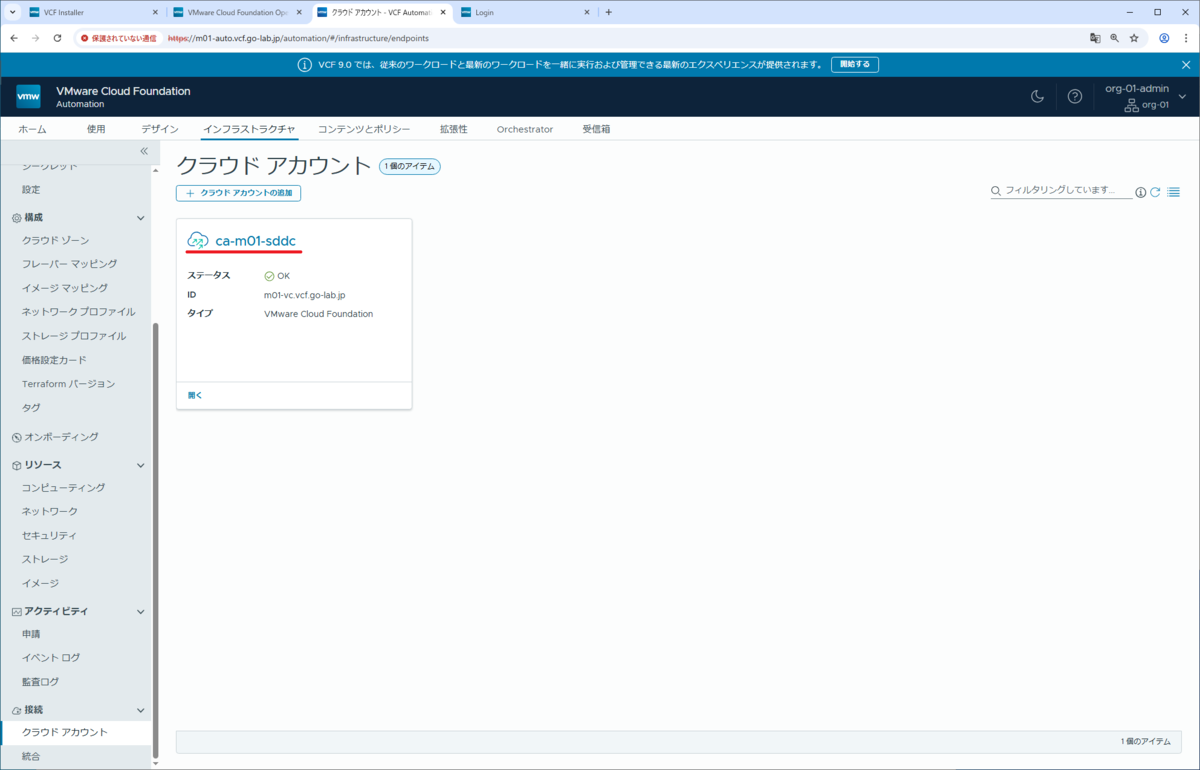Click the VMware vmw logo
The height and width of the screenshot is (770, 1200).
[28, 96]
